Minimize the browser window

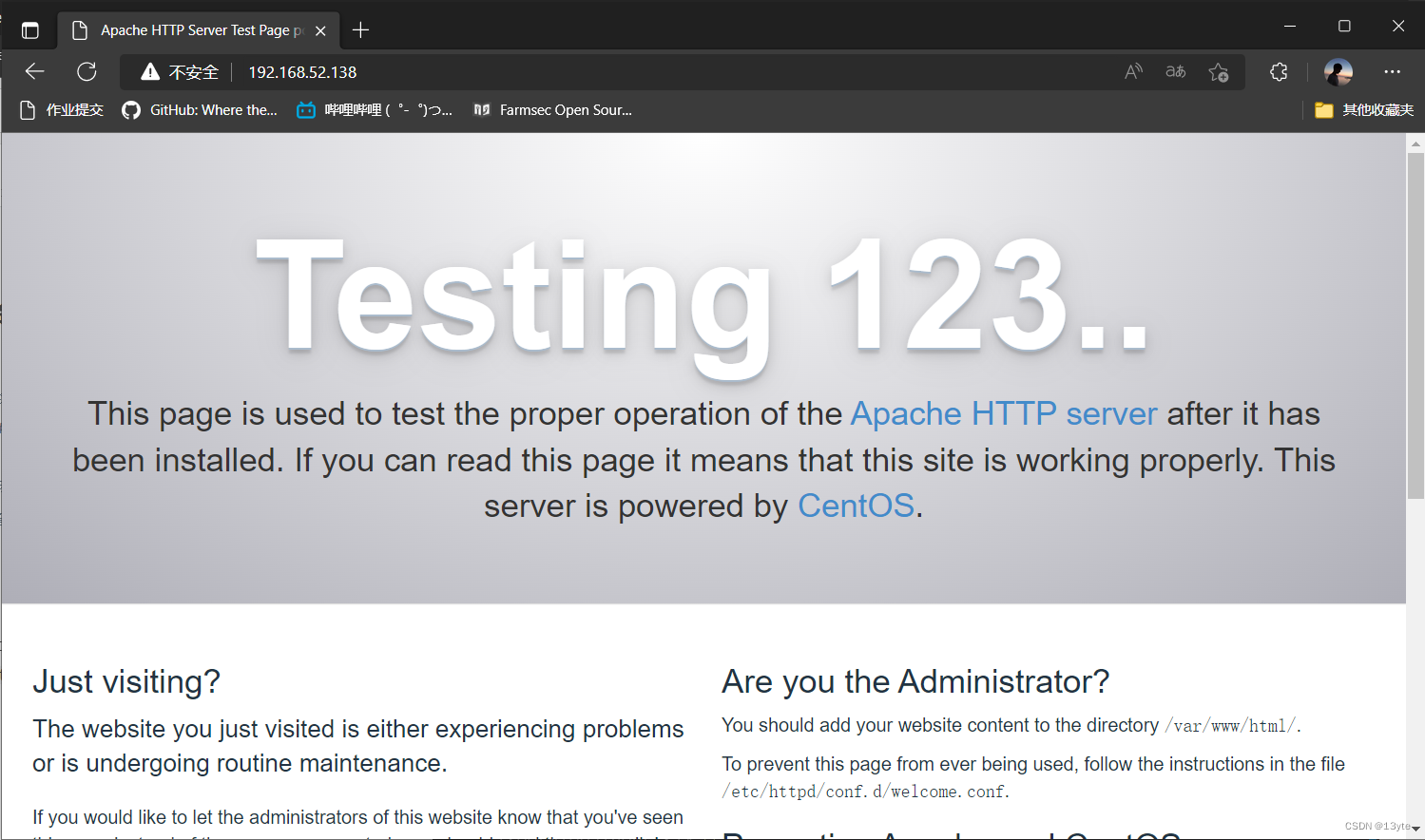[x=1290, y=26]
